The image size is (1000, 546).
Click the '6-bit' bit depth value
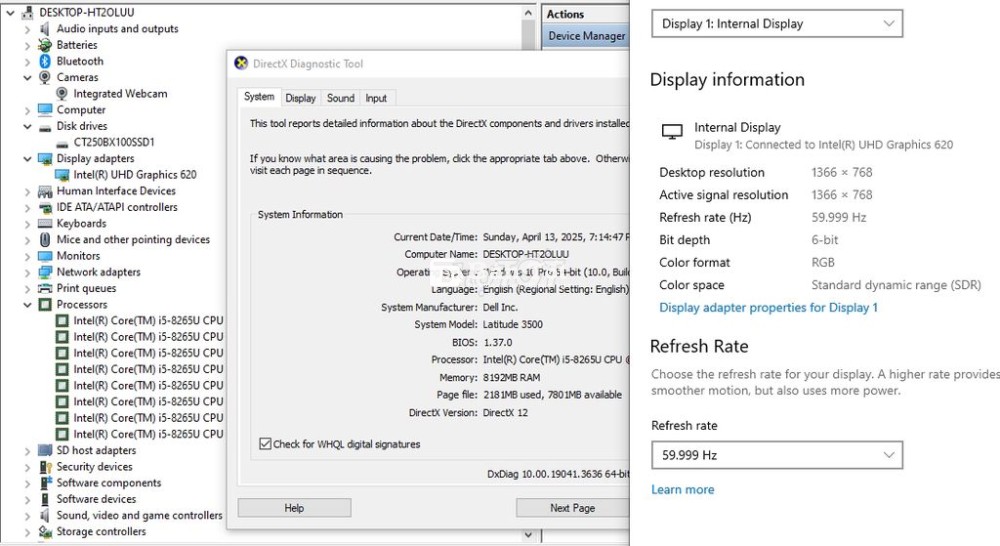click(x=825, y=240)
